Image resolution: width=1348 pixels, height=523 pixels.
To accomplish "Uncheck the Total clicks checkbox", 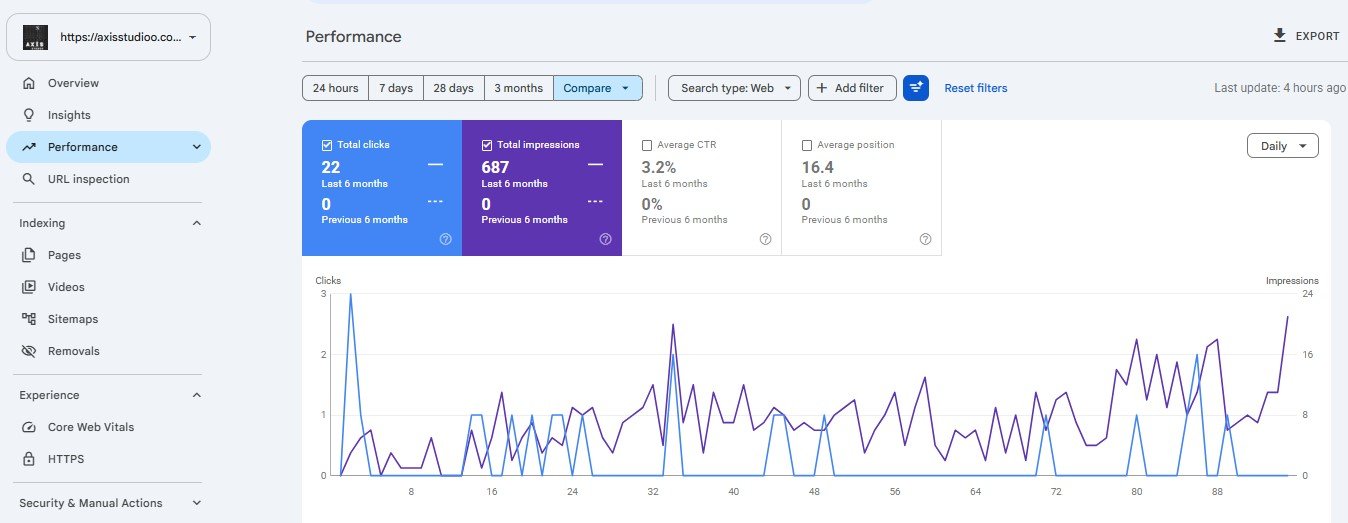I will [327, 145].
